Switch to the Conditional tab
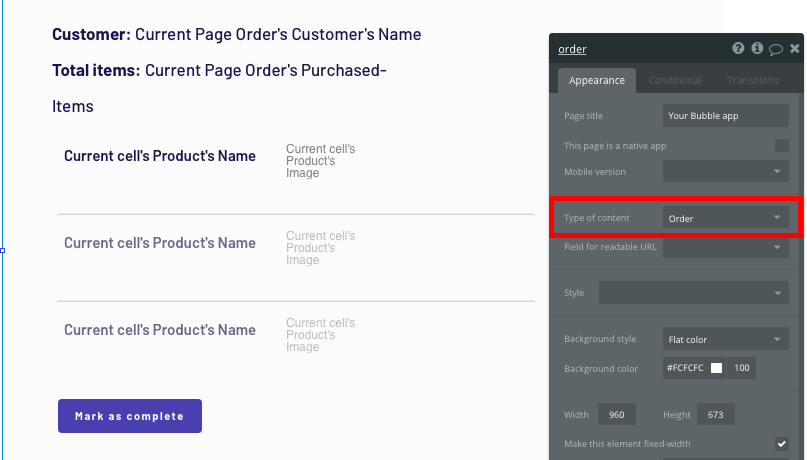Image resolution: width=807 pixels, height=460 pixels. [675, 80]
